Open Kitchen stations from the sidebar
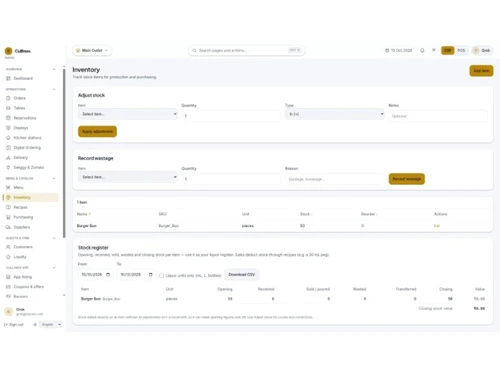This screenshot has height=375, width=500. (x=27, y=138)
